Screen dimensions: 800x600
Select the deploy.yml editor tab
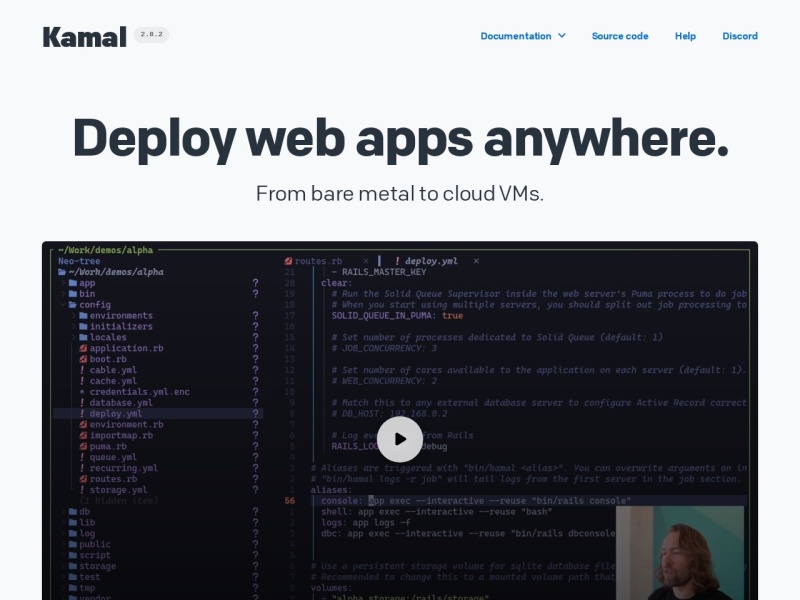tap(431, 261)
